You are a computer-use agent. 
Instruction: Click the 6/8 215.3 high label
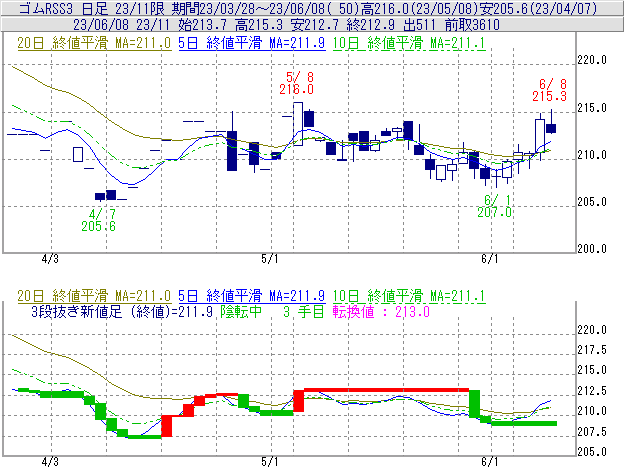550,90
